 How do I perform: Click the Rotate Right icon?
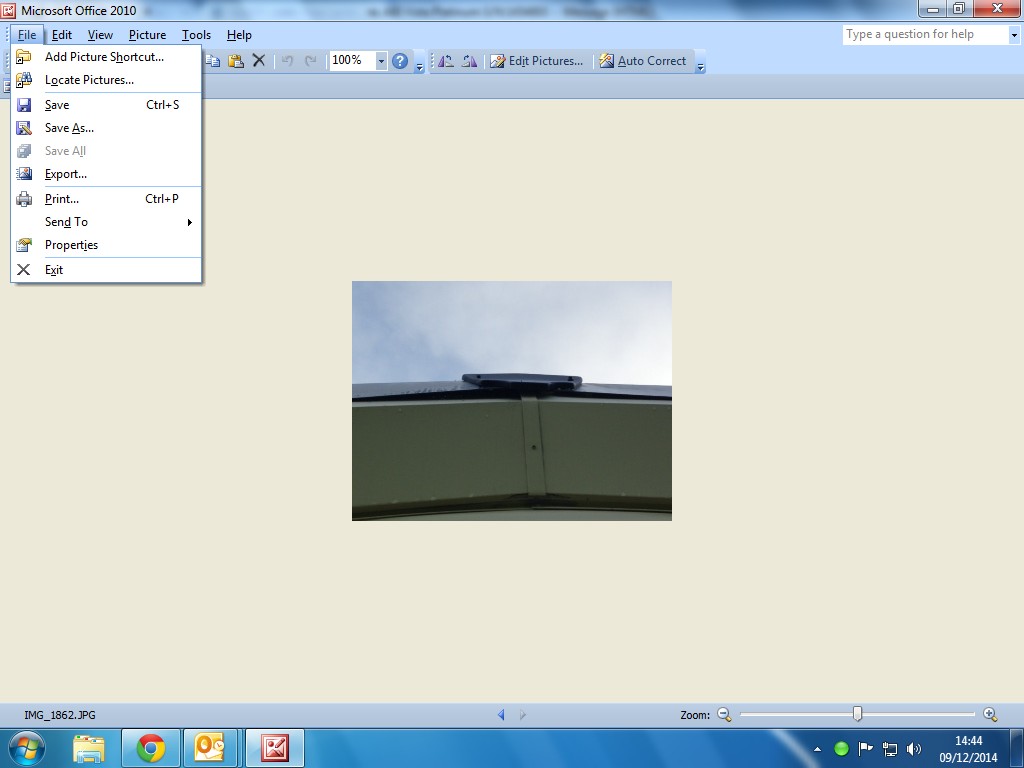[469, 61]
